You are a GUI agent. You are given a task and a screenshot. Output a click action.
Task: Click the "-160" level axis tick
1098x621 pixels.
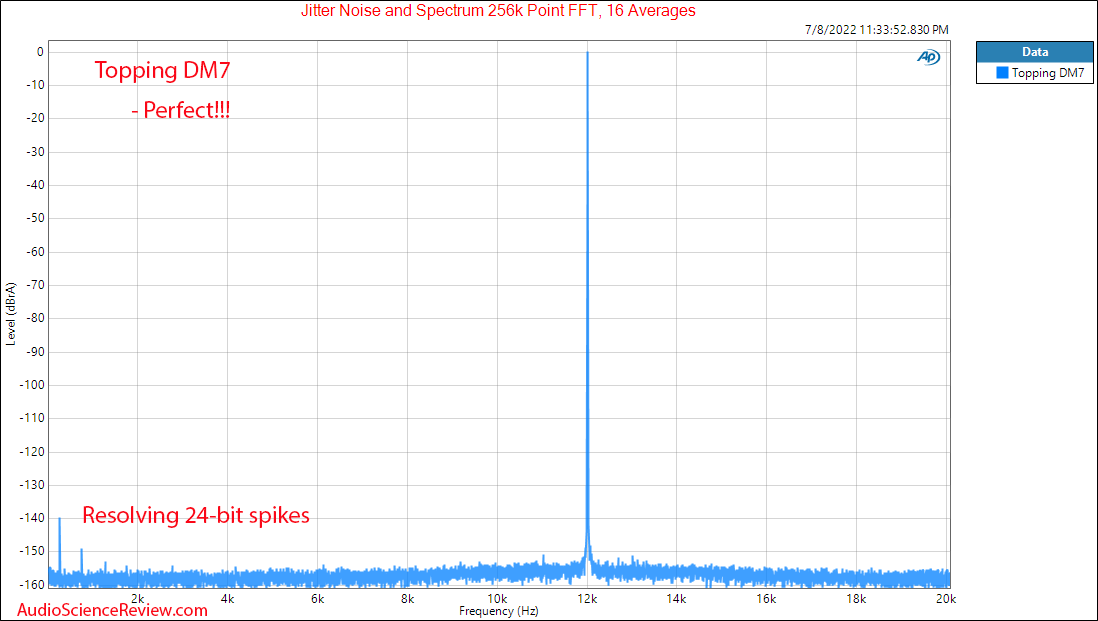tap(32, 585)
